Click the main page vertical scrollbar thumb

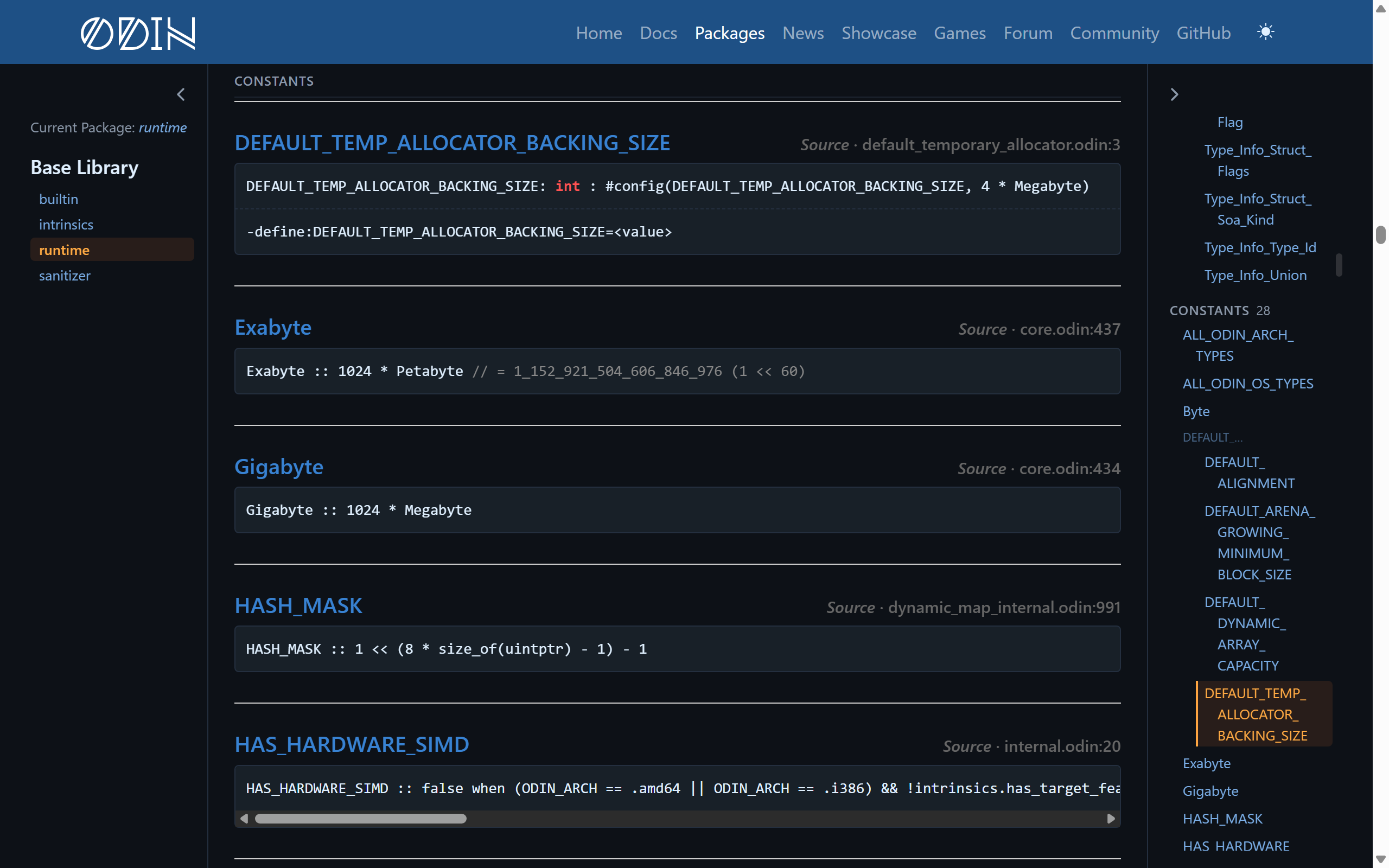(1380, 235)
